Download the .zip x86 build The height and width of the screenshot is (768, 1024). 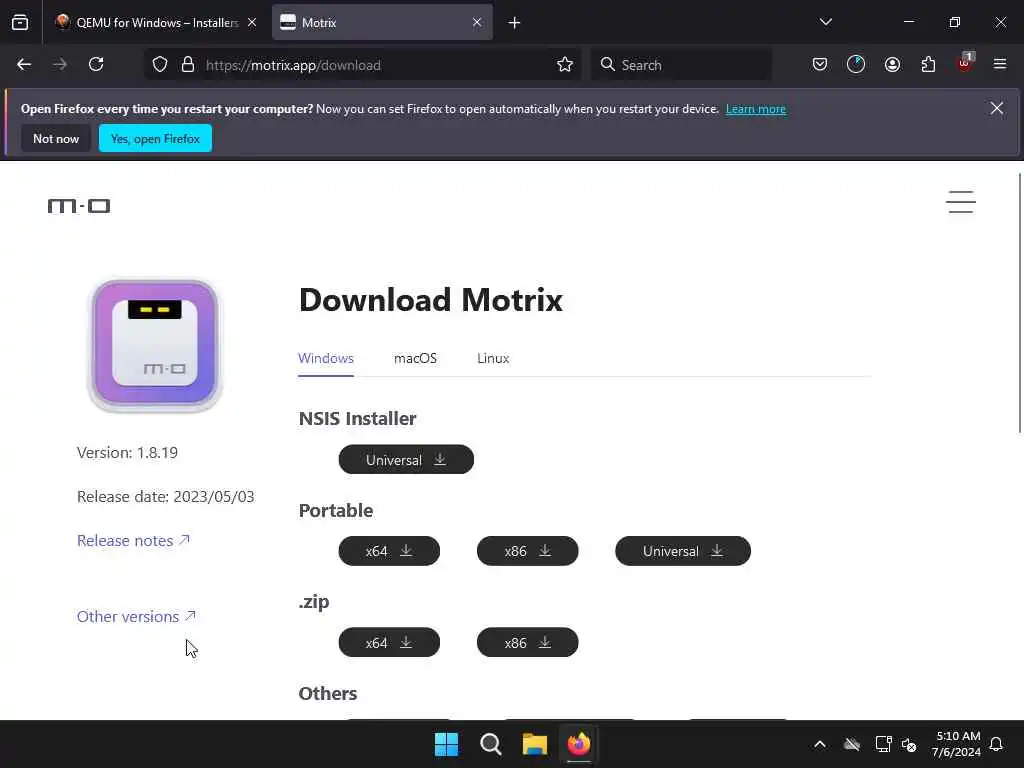click(528, 643)
